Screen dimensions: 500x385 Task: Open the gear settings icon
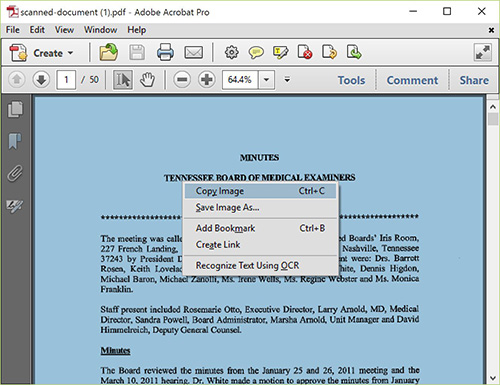[231, 52]
